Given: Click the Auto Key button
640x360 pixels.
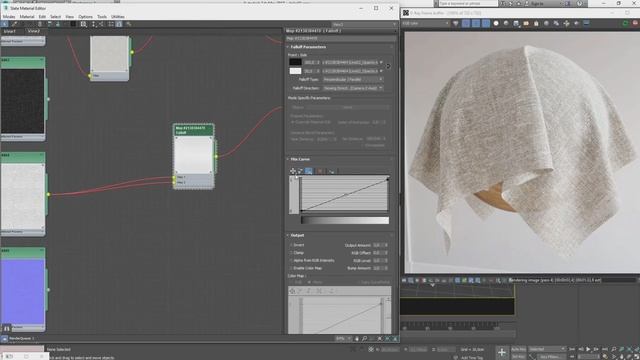Looking at the screenshot, I should [x=518, y=349].
